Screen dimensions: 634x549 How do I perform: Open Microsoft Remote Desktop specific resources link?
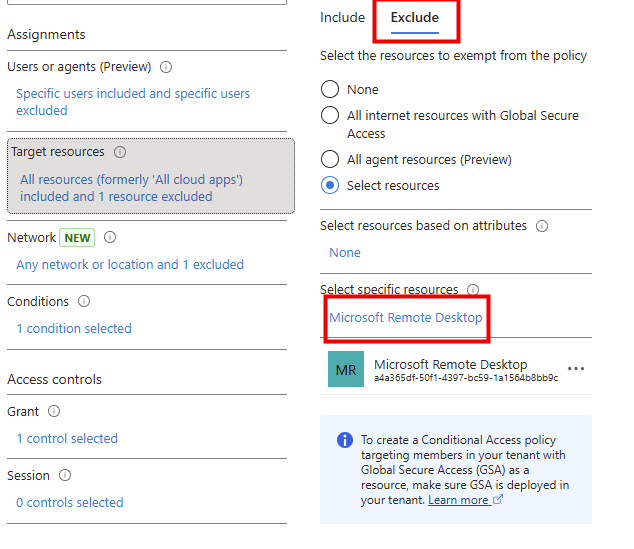pos(405,317)
